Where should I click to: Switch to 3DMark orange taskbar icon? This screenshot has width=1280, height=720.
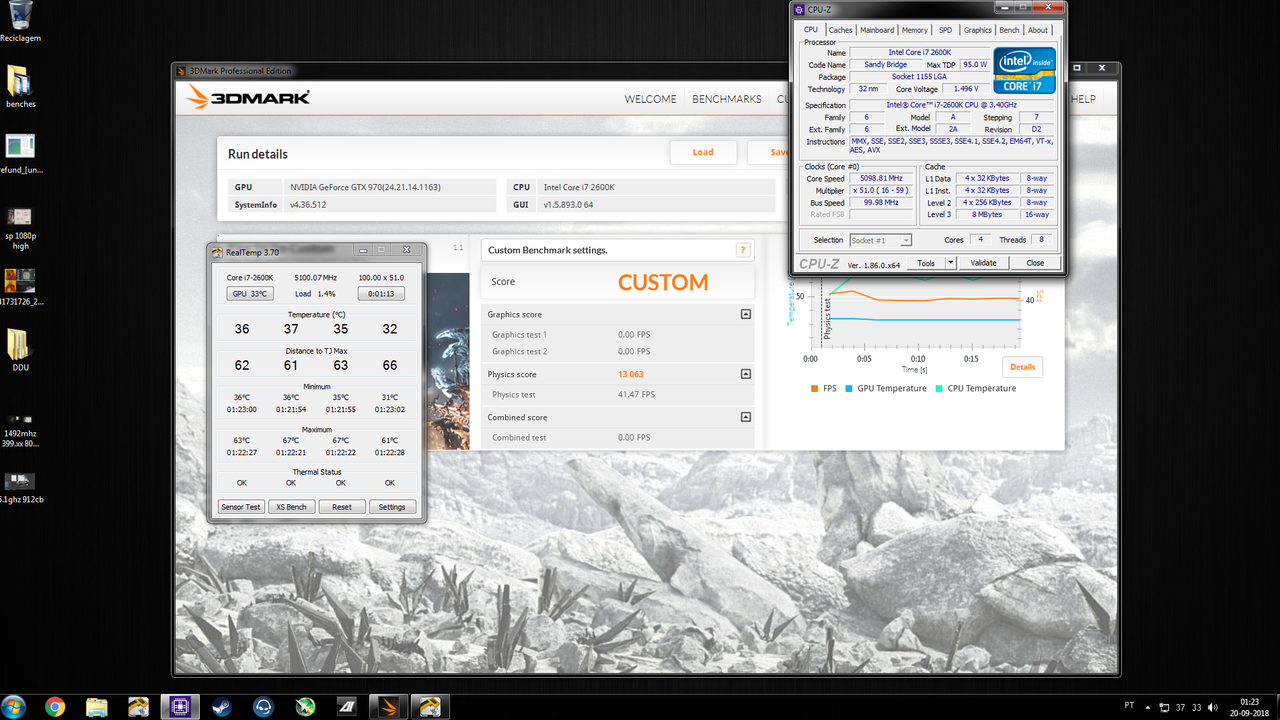[x=387, y=707]
